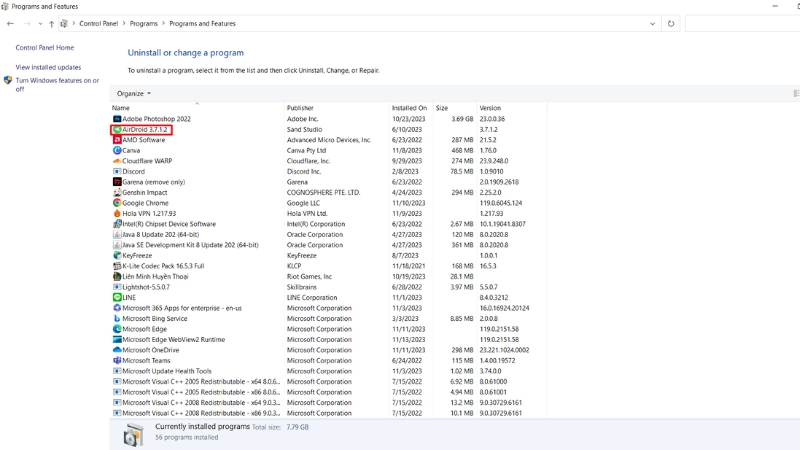Select Microsoft Visual C++ 2005 x86 row
This screenshot has width=800, height=450.
coord(328,392)
